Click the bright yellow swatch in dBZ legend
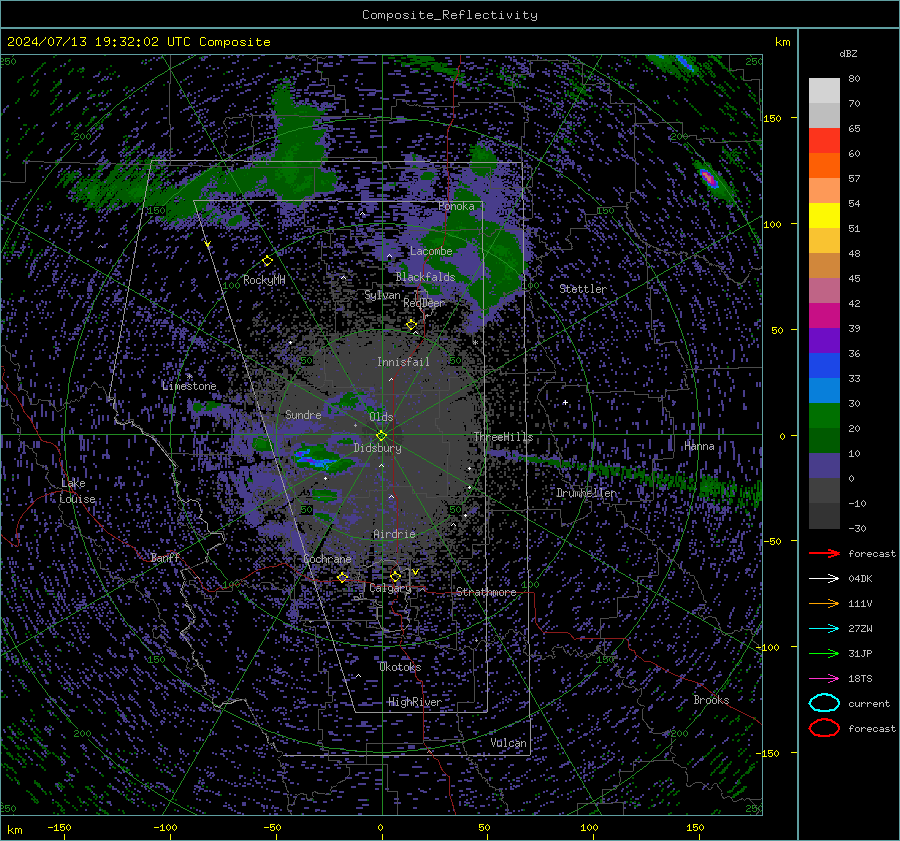 coord(824,216)
